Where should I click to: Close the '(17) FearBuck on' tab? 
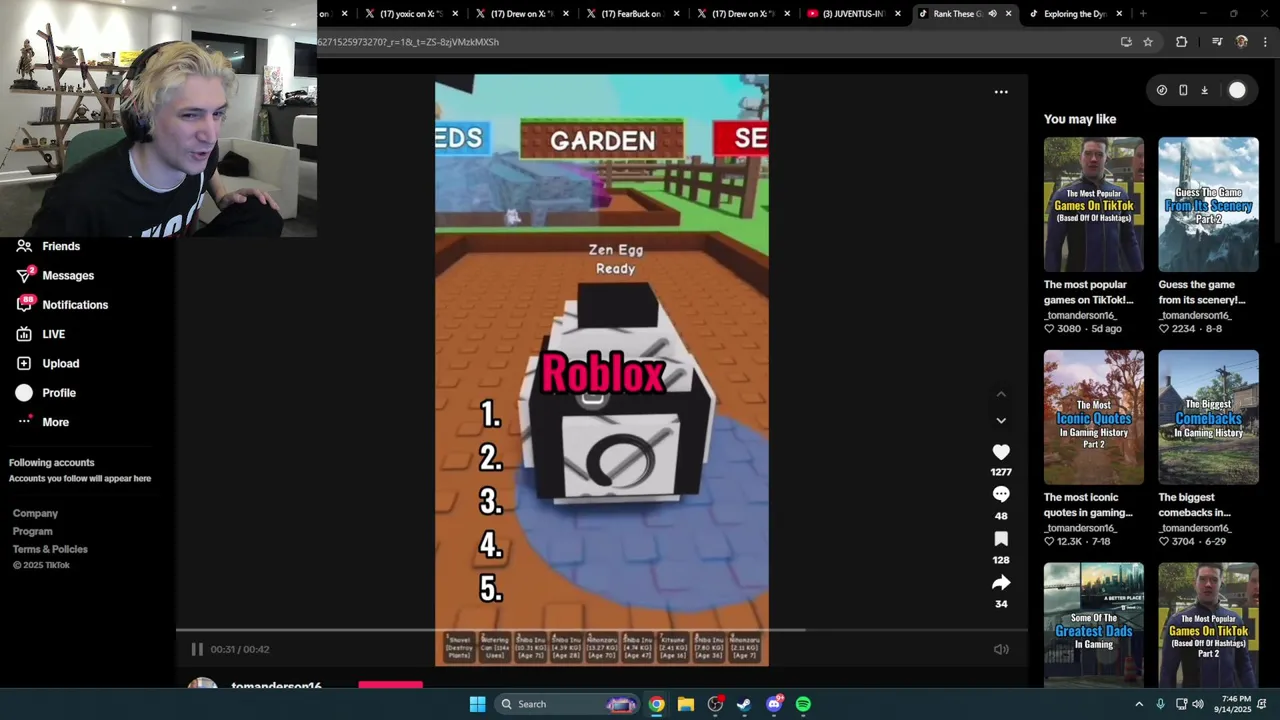676,14
